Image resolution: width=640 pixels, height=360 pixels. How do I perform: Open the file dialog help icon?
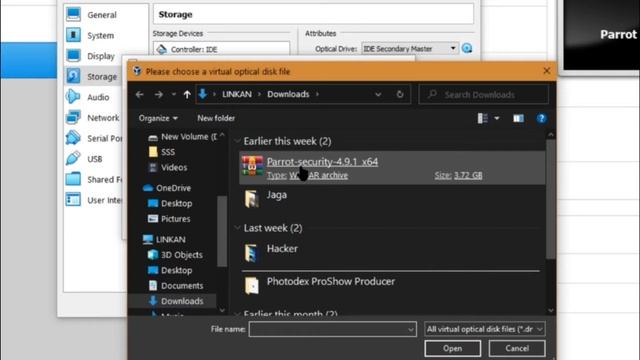(541, 118)
